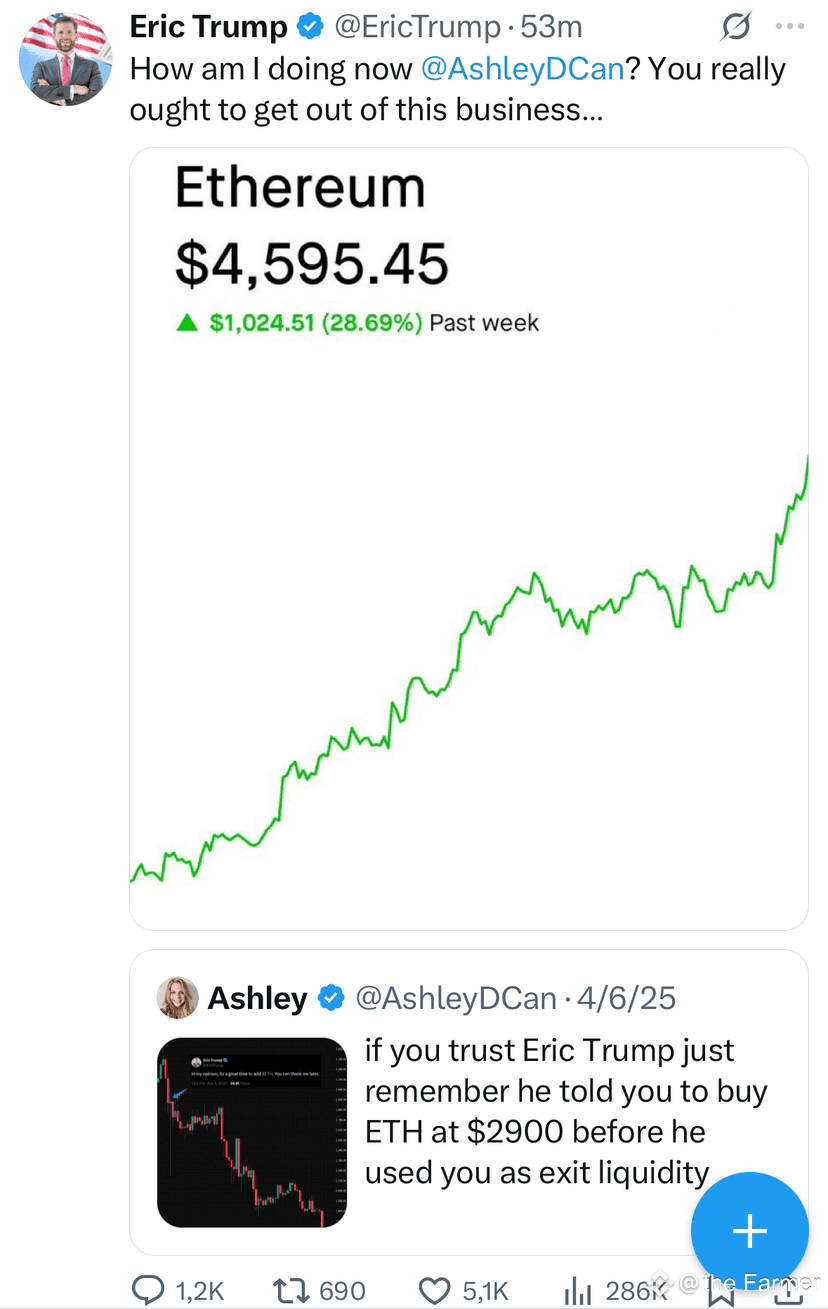Open the @EricTrump handle link
828x1309 pixels.
(420, 27)
